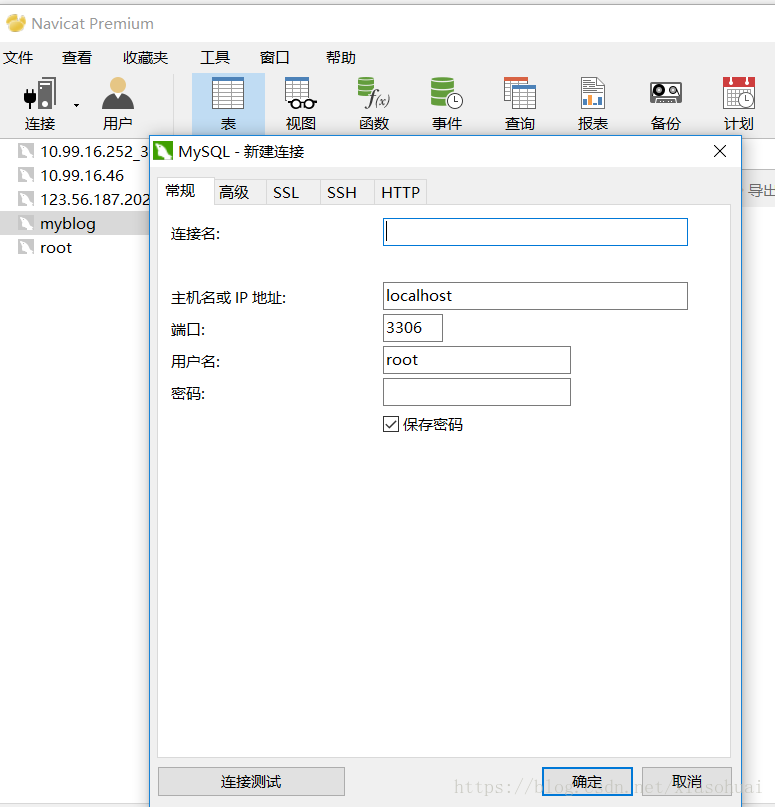Confirm with the 确定 button
The width and height of the screenshot is (775, 807).
point(587,781)
